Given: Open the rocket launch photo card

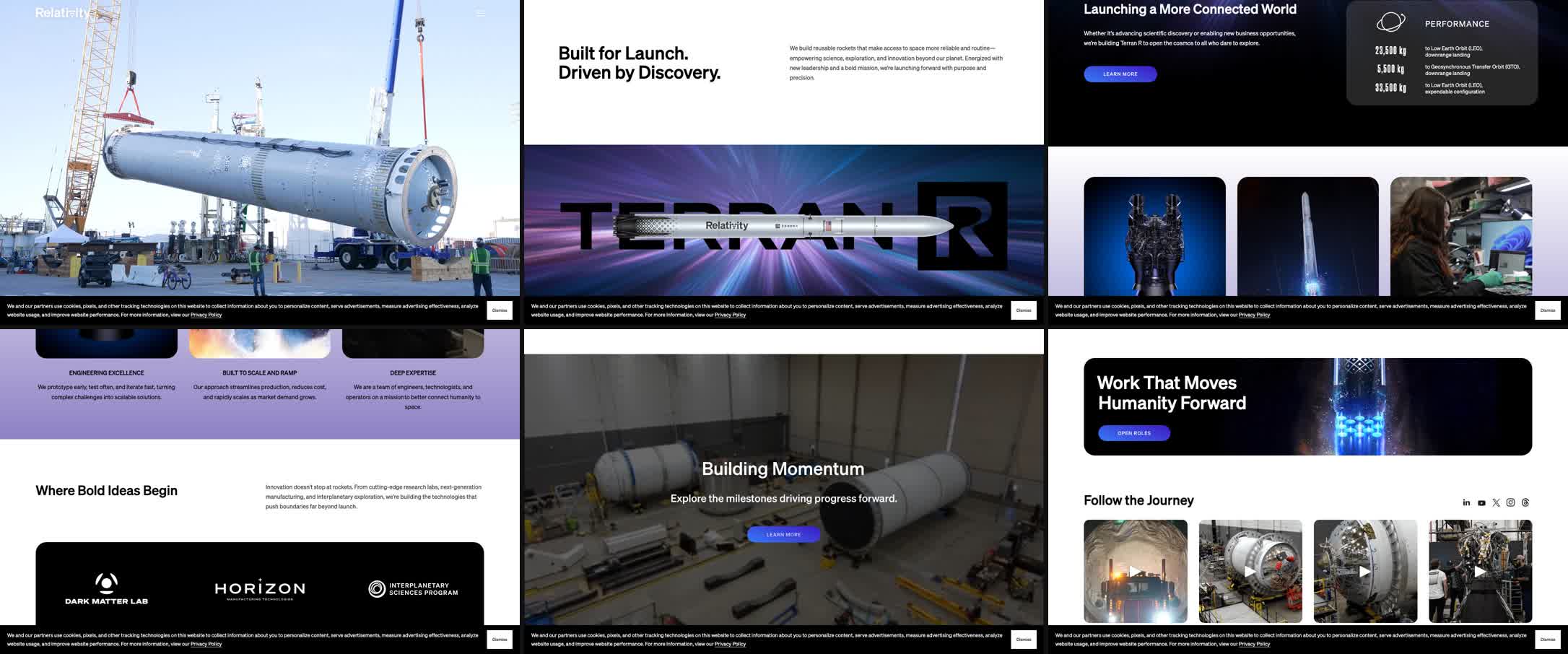Looking at the screenshot, I should [x=1307, y=237].
